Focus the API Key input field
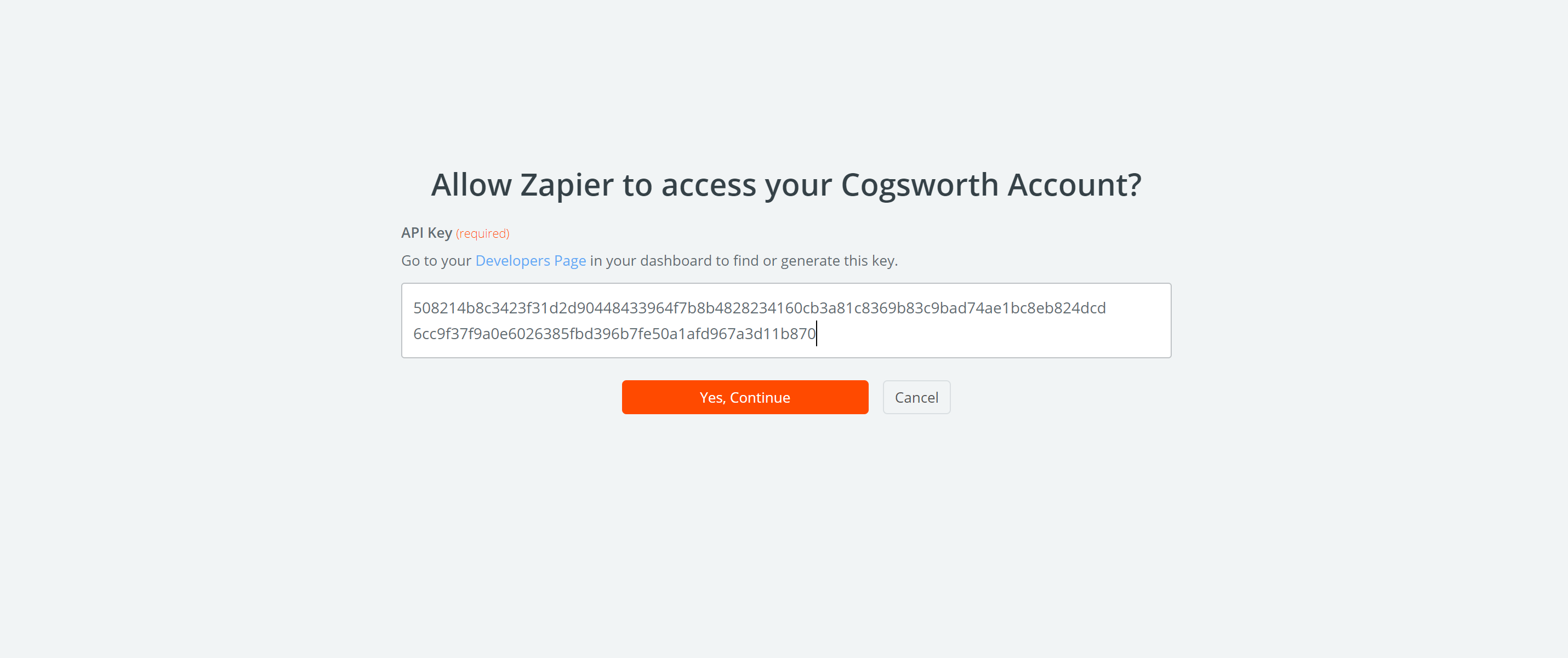 [786, 320]
